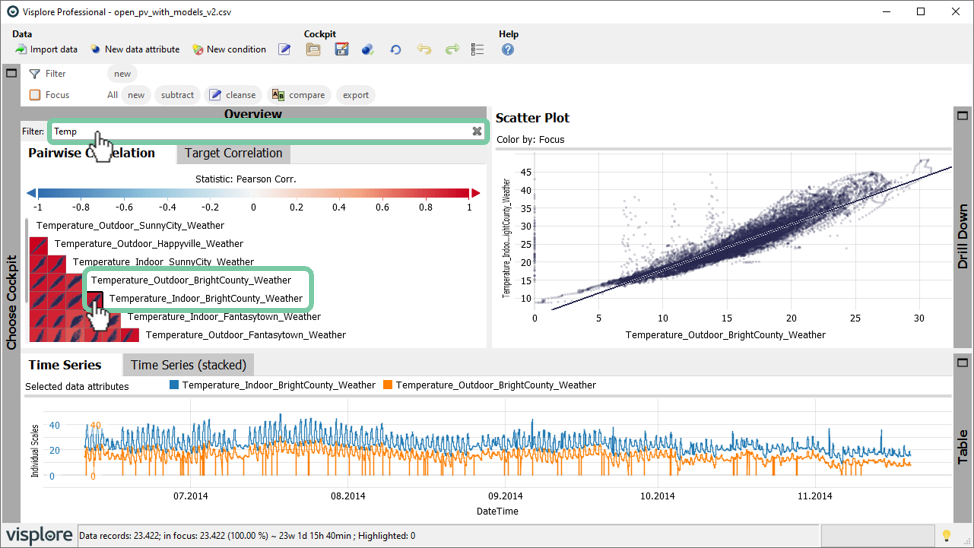This screenshot has height=548, width=974.
Task: Open the Time Series (stacked) tab
Action: (x=188, y=365)
